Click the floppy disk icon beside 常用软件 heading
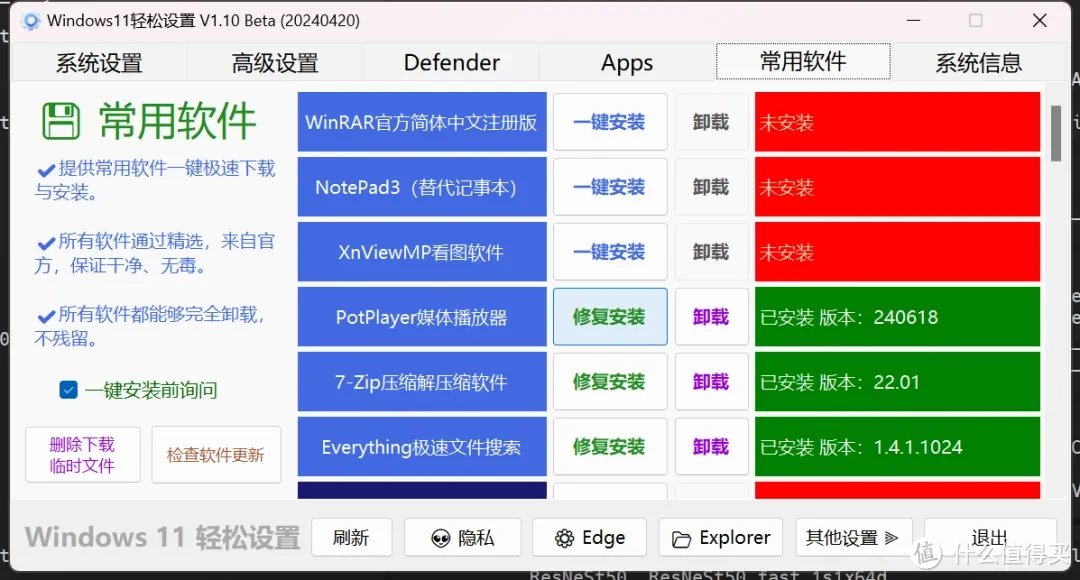 point(61,121)
